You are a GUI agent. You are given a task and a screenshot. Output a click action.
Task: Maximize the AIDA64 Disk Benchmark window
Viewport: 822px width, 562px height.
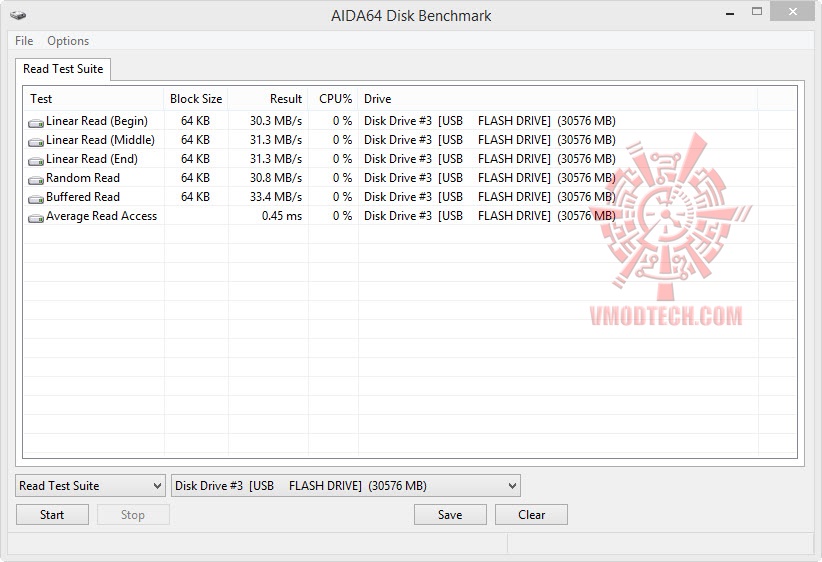(756, 12)
